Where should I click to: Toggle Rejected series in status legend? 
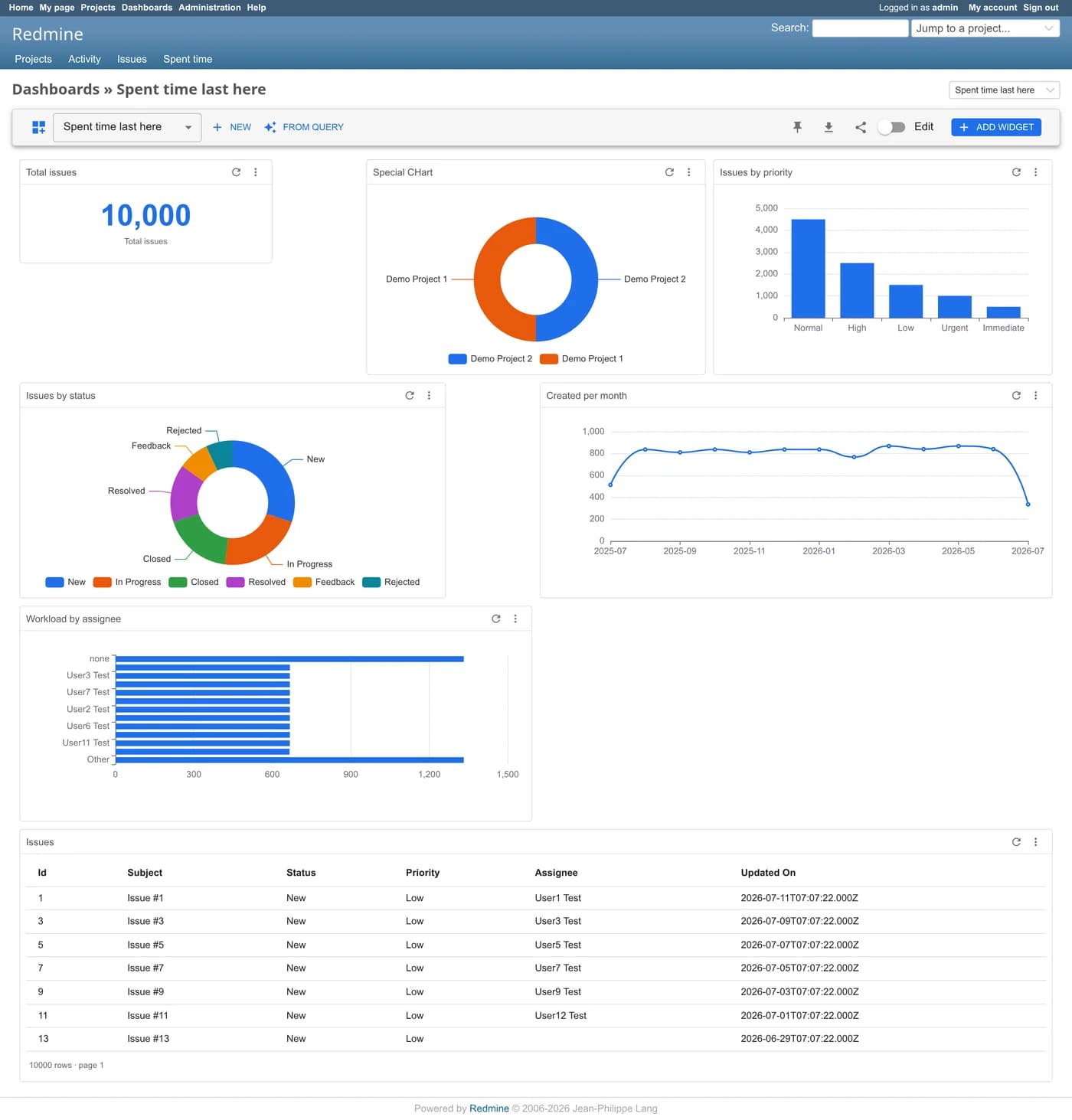(391, 582)
